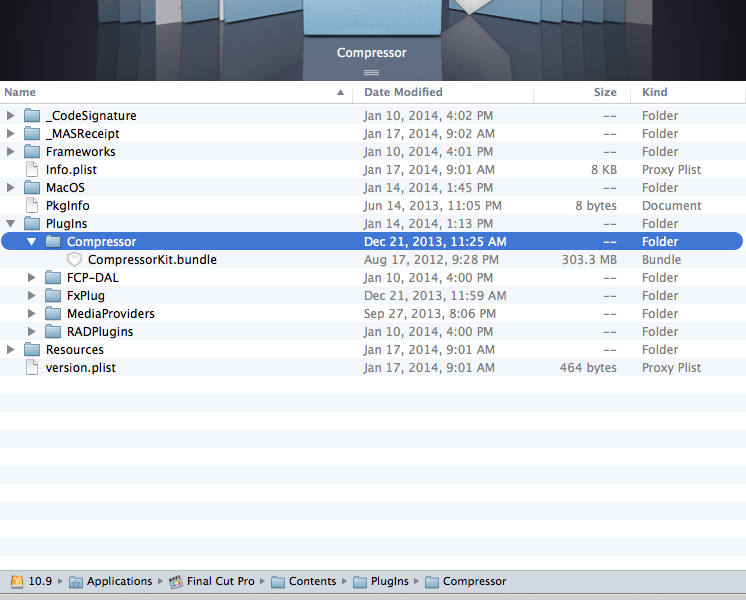746x600 pixels.
Task: Select the FxPlug folder name
Action: [86, 296]
